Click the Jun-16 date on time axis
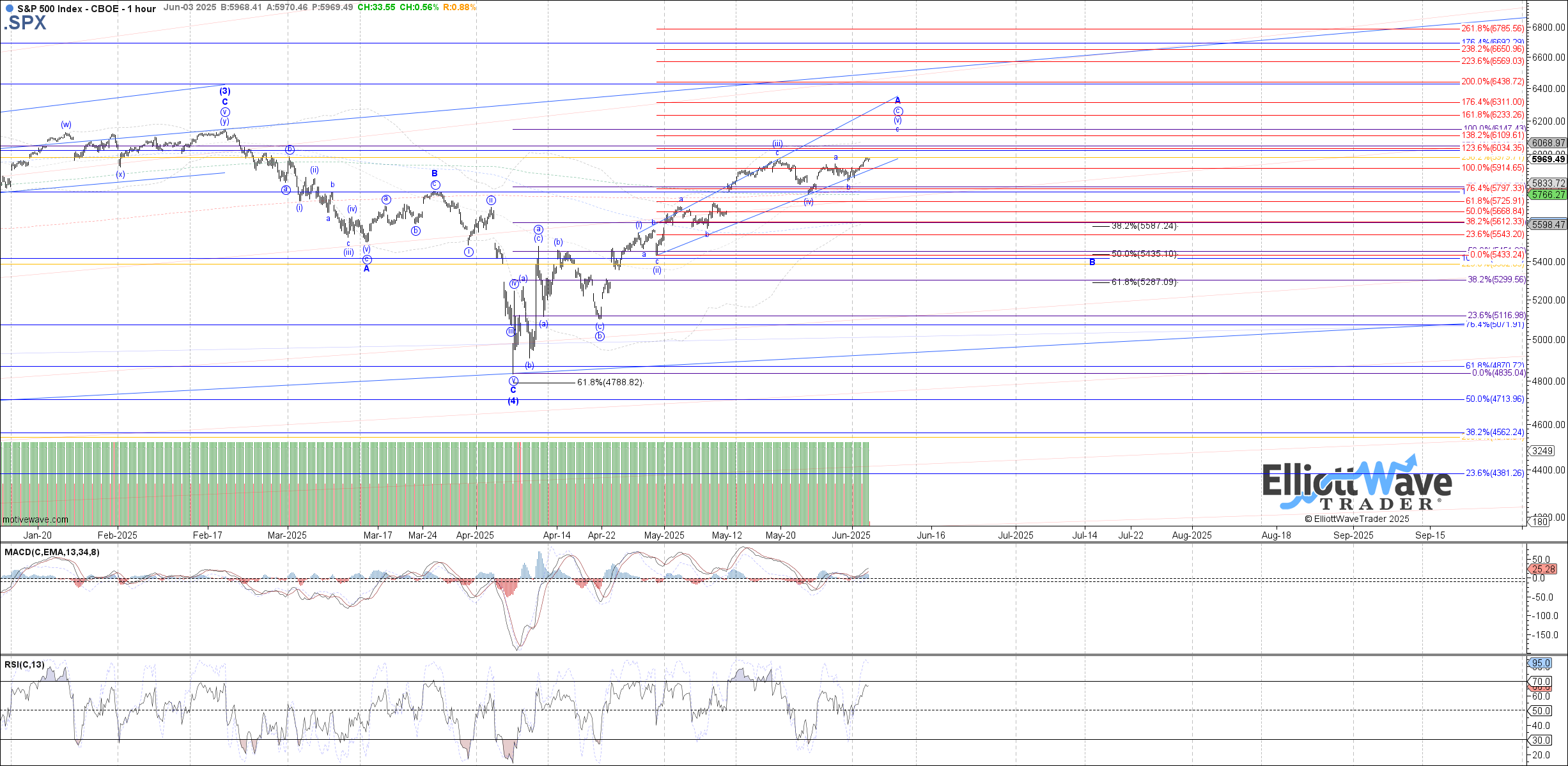The width and height of the screenshot is (1568, 766). pos(931,535)
